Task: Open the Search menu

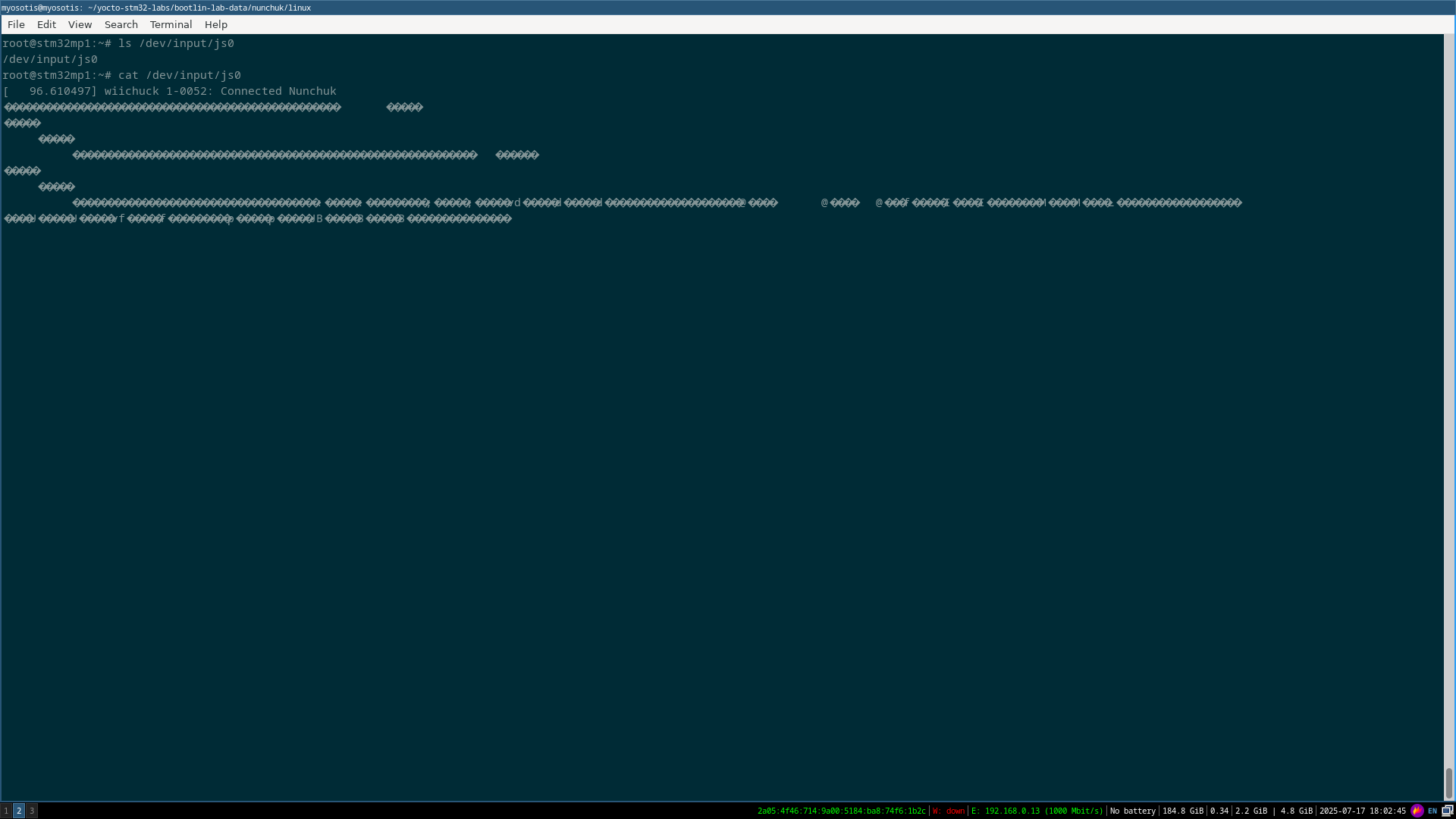Action: 121,24
